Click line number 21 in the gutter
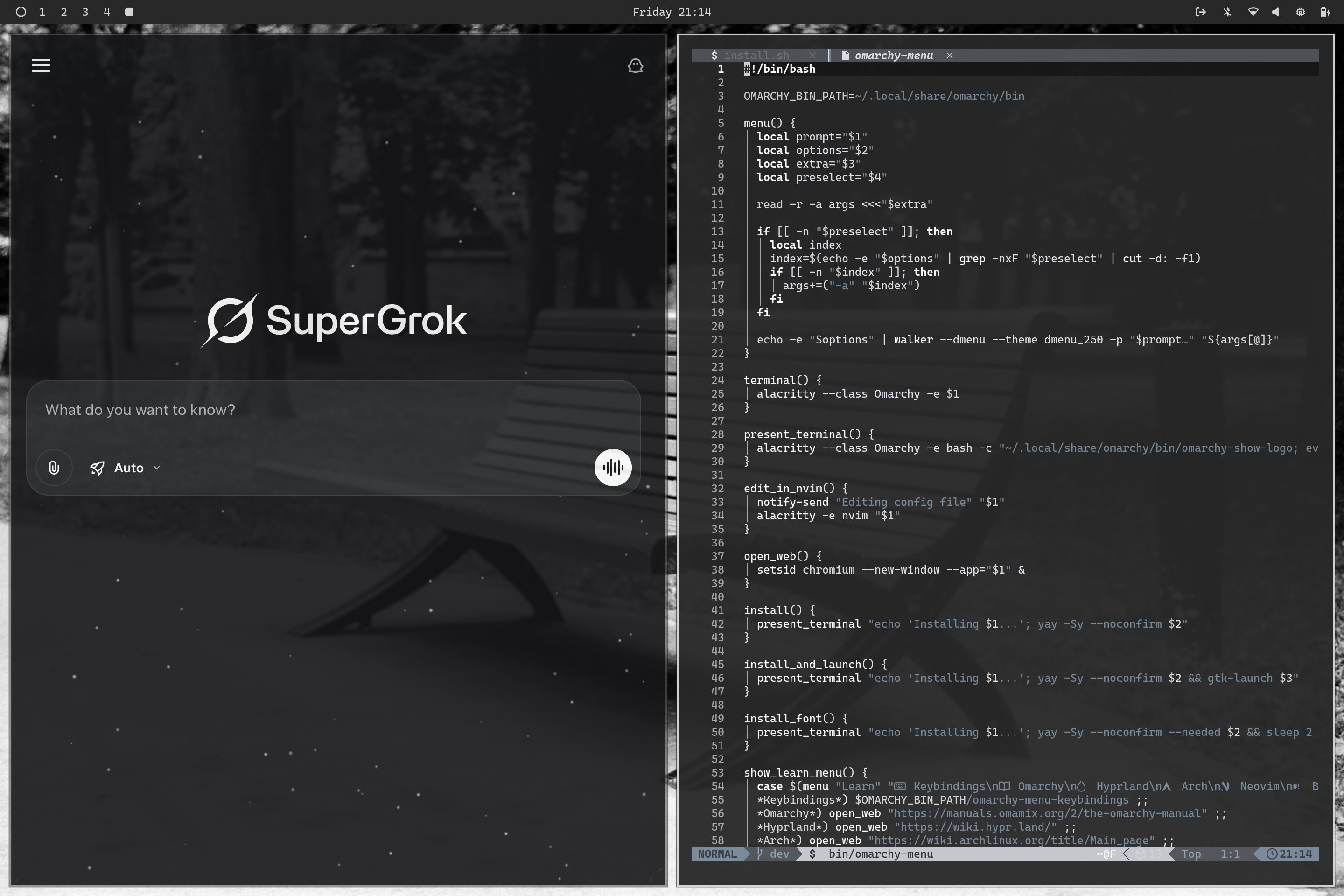1344x896 pixels. [718, 339]
